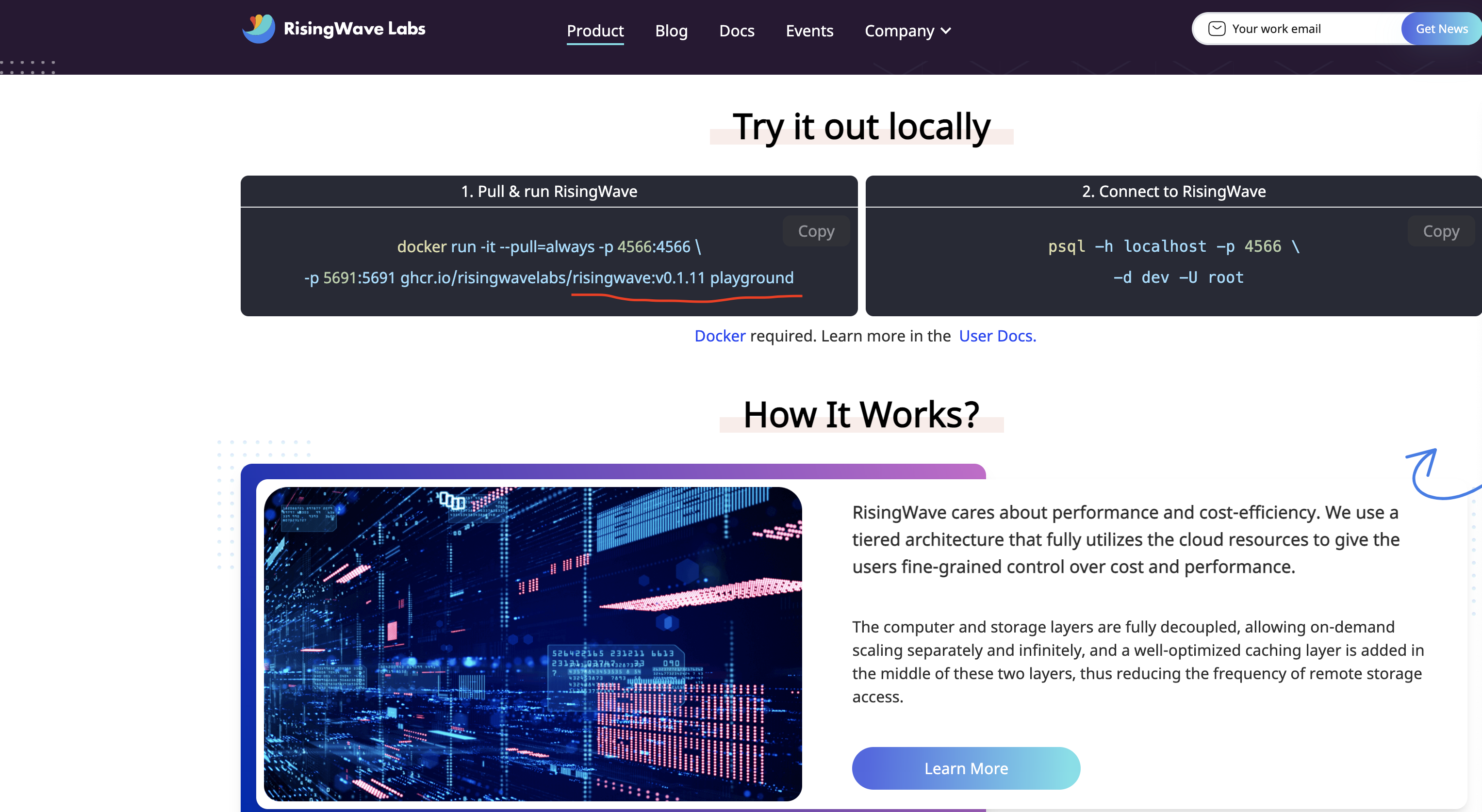Open the Company dropdown menu
The image size is (1482, 812).
[900, 31]
